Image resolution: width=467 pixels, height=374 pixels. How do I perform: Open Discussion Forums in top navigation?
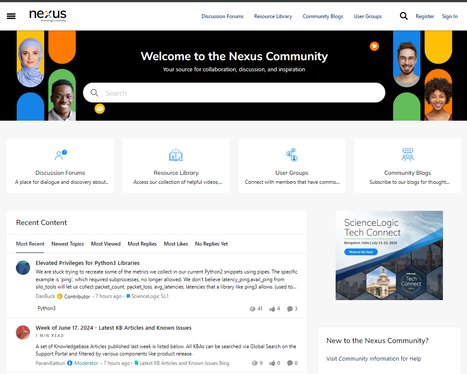222,16
